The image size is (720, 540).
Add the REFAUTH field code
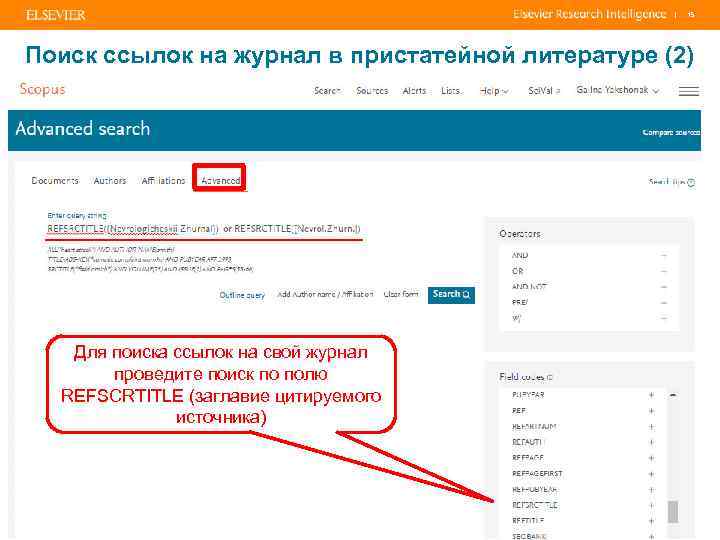(x=651, y=442)
